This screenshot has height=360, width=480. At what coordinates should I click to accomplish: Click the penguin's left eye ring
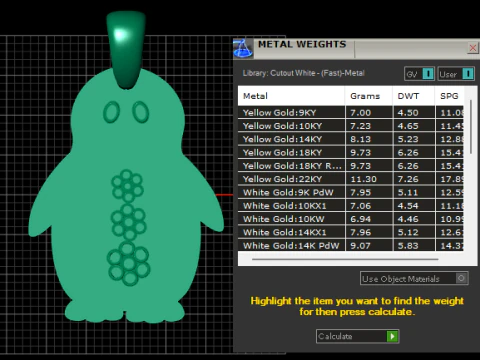[111, 112]
